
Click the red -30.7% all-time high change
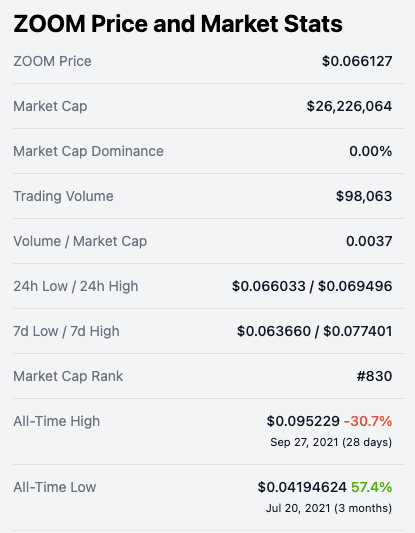[368, 421]
